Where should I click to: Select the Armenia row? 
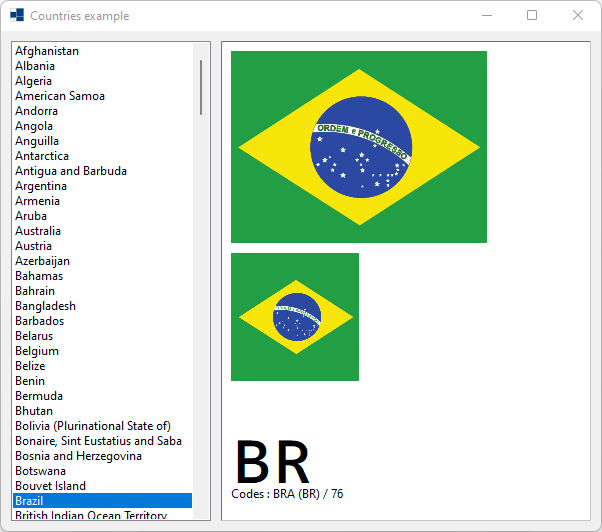coord(103,201)
